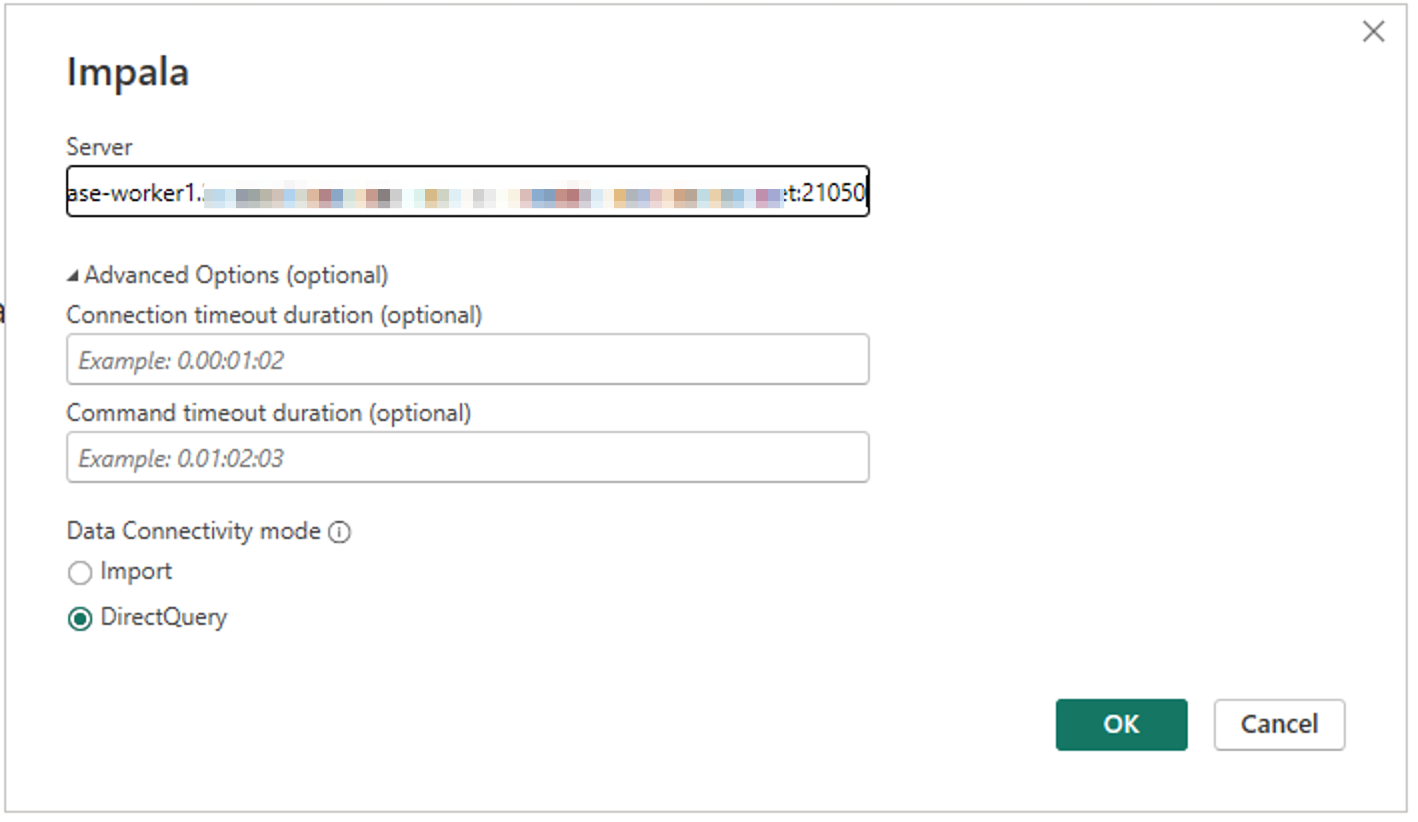Select the Import radio button
This screenshot has height=822, width=1418.
pos(79,574)
